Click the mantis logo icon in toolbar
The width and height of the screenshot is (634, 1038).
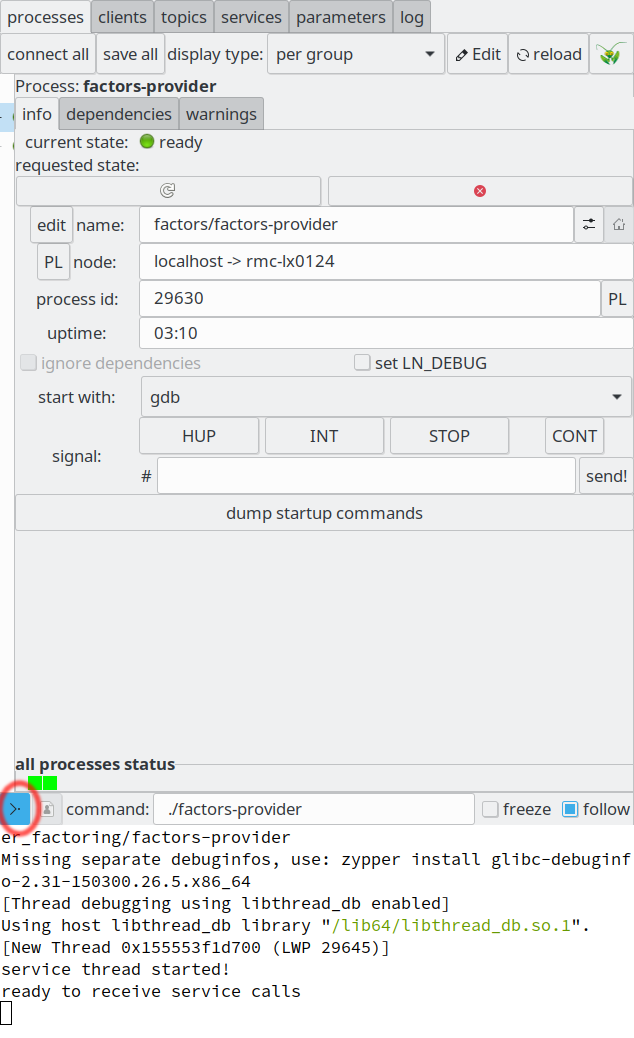(x=611, y=54)
